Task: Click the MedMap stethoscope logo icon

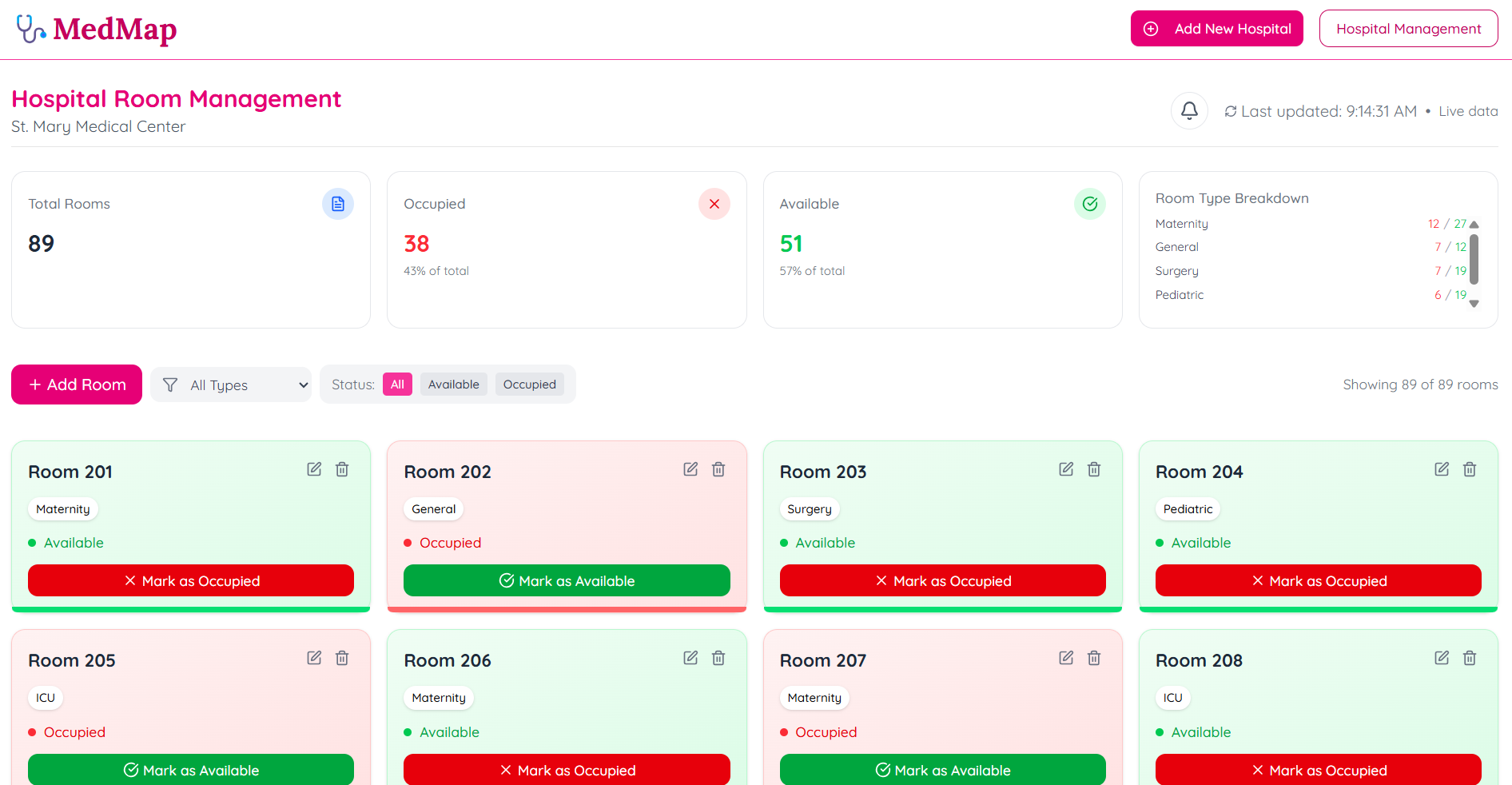Action: [31, 29]
